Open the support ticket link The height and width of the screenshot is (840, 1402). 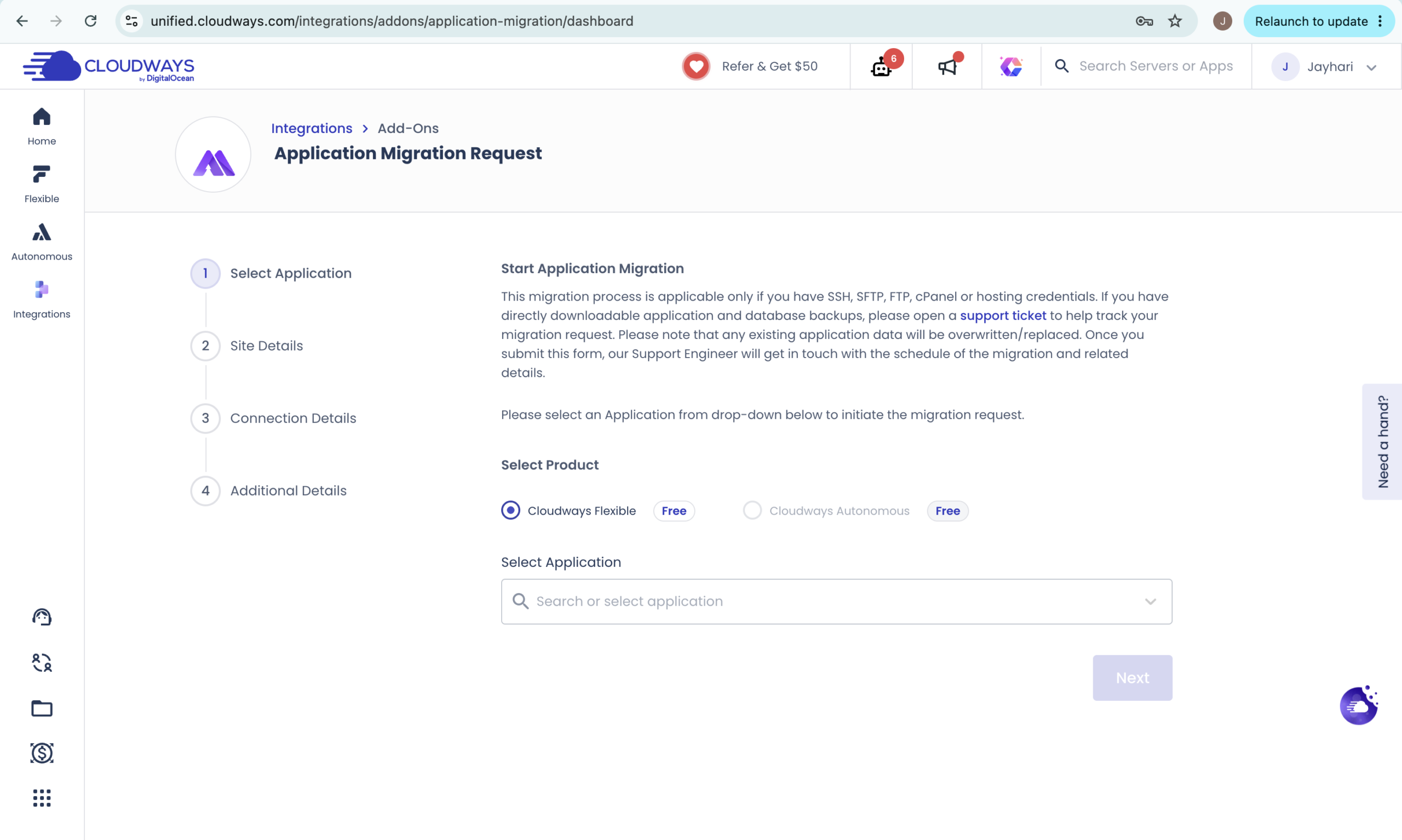(1003, 316)
